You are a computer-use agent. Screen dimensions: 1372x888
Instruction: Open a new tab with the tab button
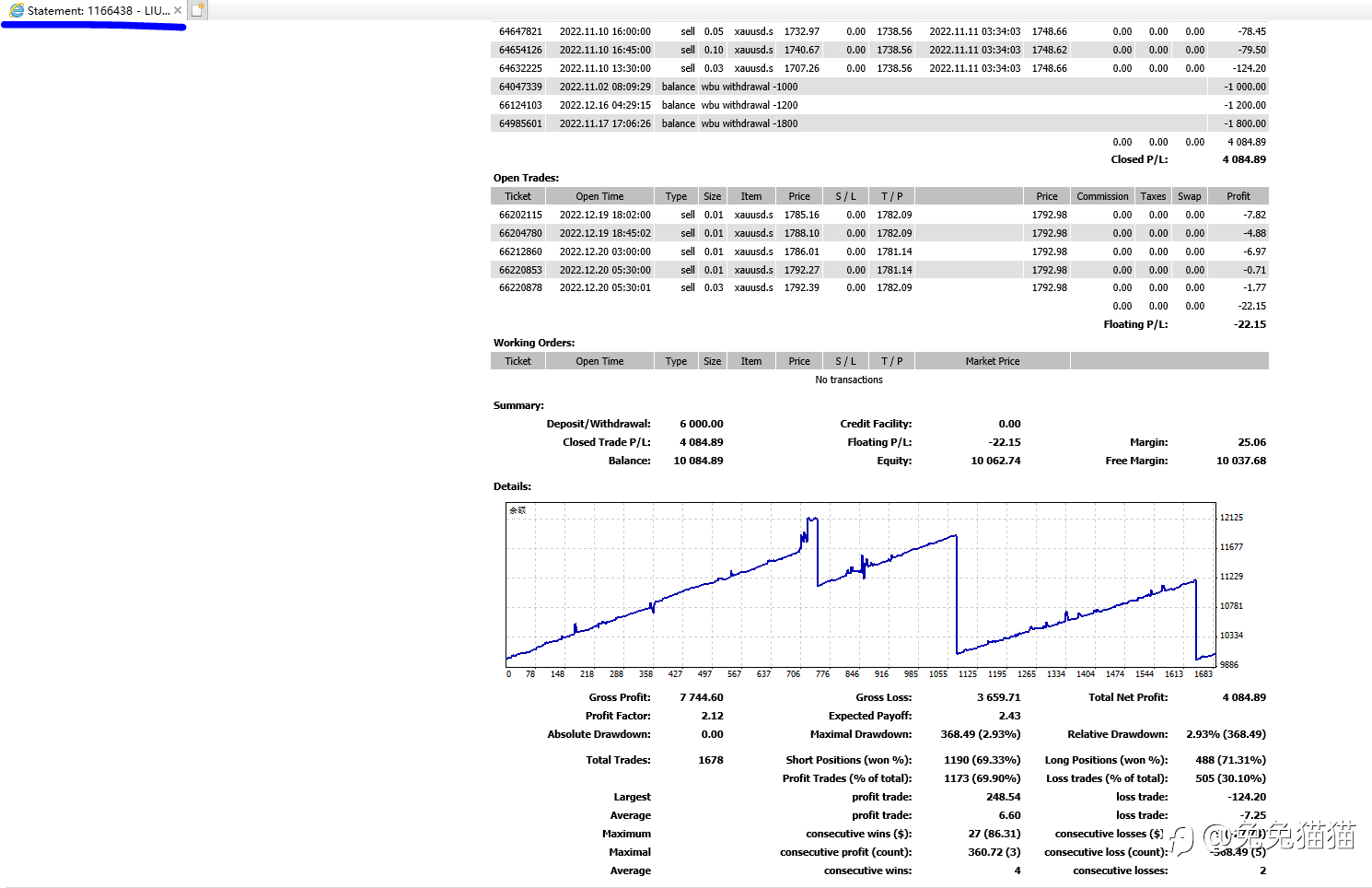(x=198, y=10)
